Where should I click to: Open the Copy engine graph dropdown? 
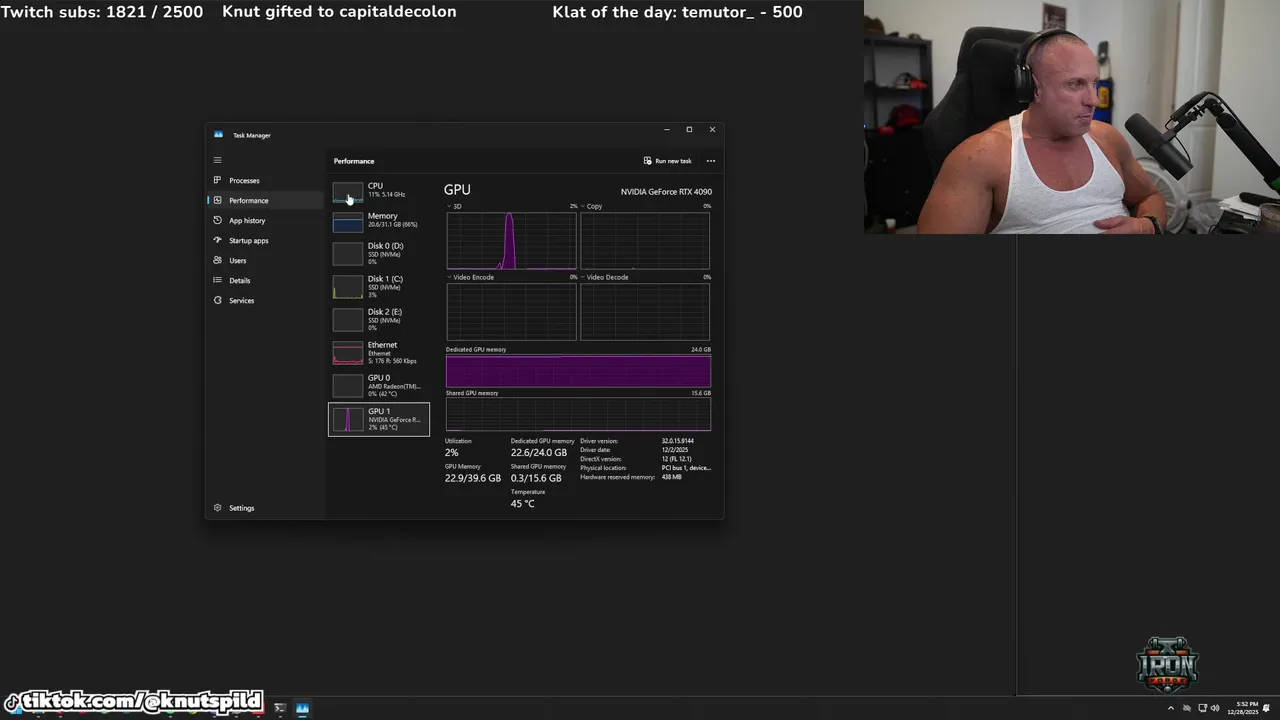(x=592, y=206)
